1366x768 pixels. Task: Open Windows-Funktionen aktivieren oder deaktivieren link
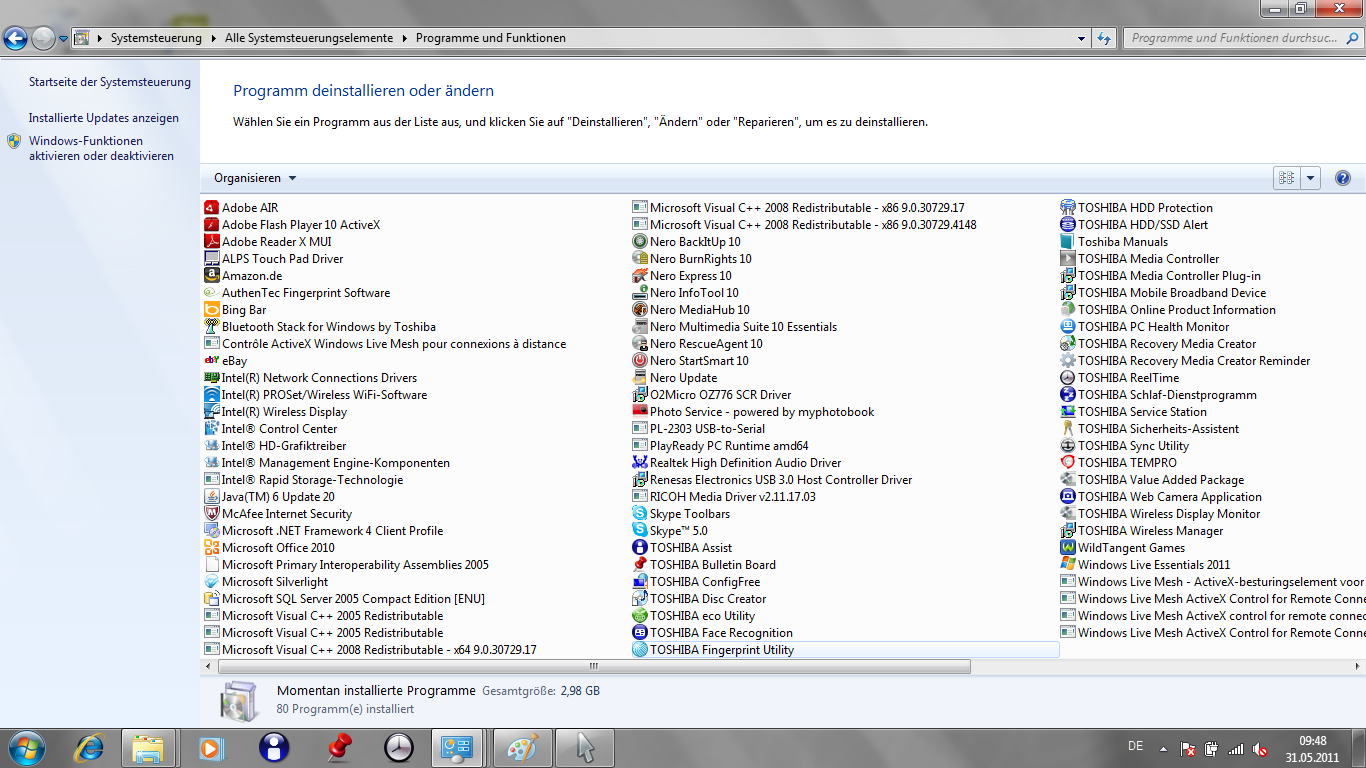click(x=101, y=148)
